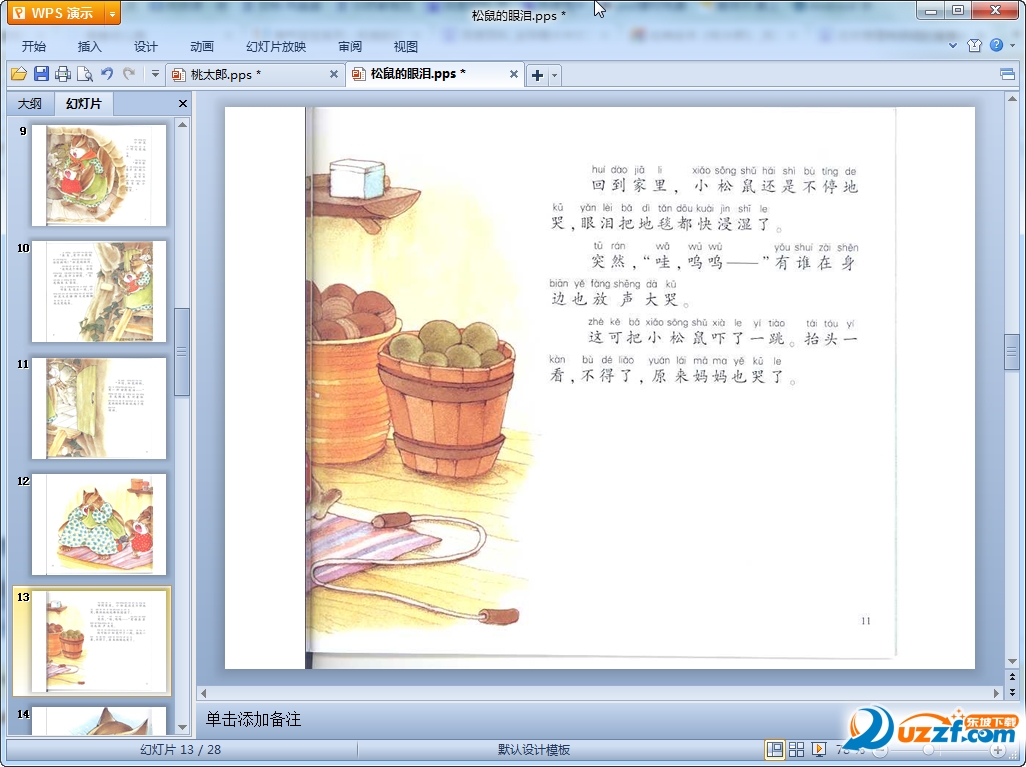Image resolution: width=1026 pixels, height=767 pixels.
Task: Open Help with the question mark icon
Action: 997,45
